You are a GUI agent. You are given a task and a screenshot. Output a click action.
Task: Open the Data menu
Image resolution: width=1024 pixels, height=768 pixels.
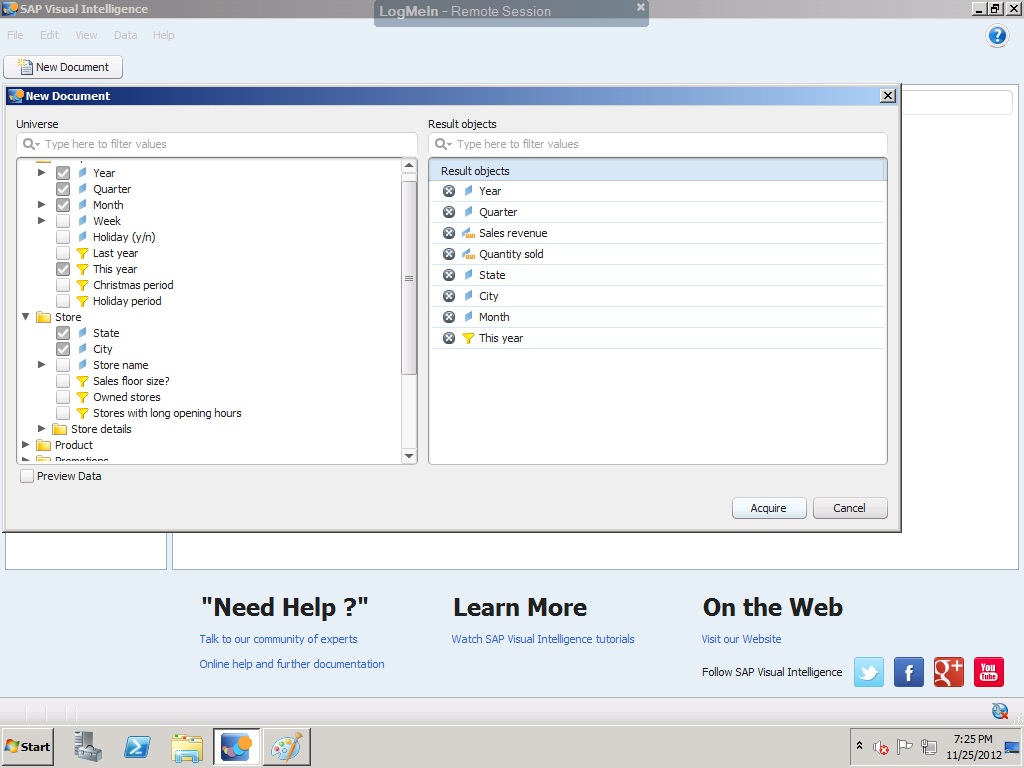tap(125, 35)
